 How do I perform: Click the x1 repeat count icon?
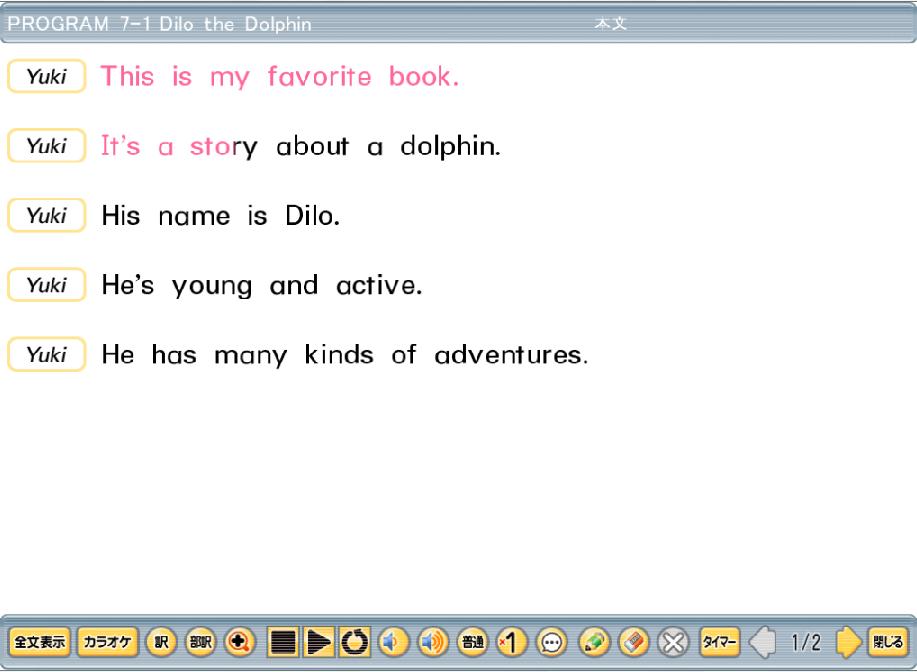512,642
